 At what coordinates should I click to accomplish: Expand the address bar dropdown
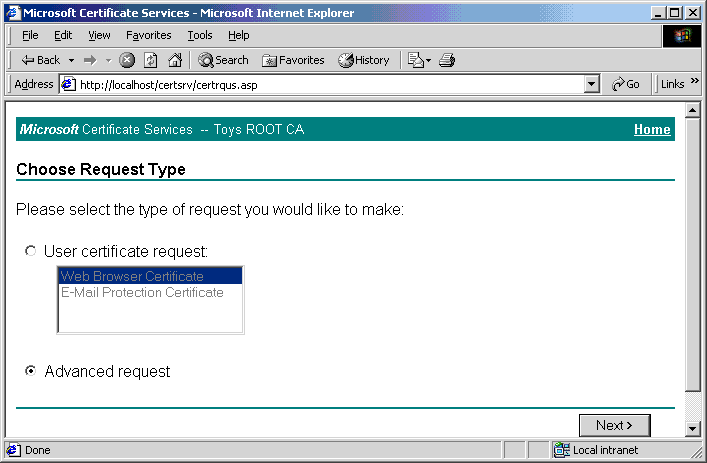(591, 84)
